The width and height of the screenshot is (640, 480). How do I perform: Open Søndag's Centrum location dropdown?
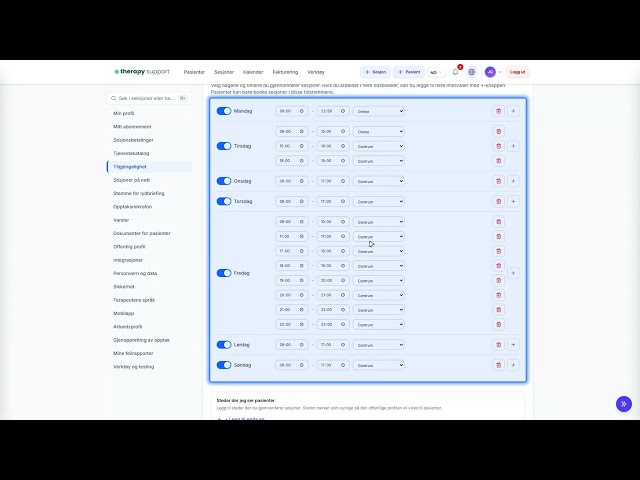point(379,365)
